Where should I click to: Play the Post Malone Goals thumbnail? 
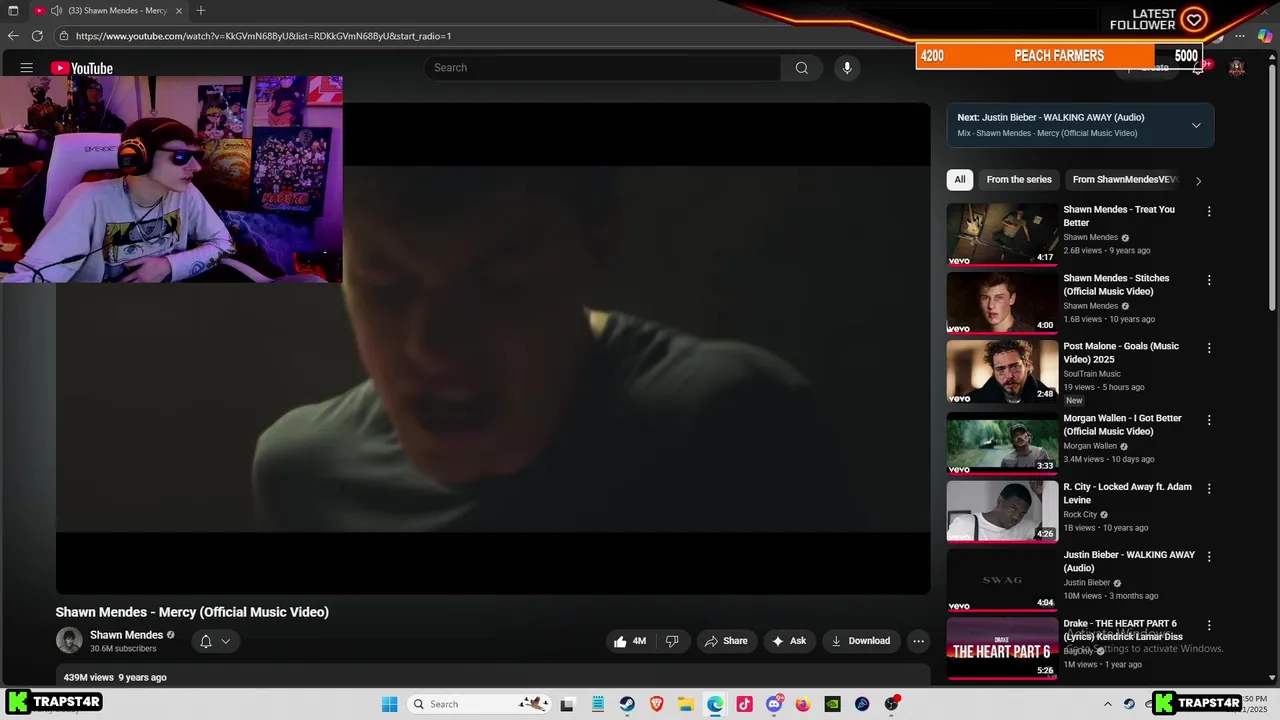[x=1002, y=371]
